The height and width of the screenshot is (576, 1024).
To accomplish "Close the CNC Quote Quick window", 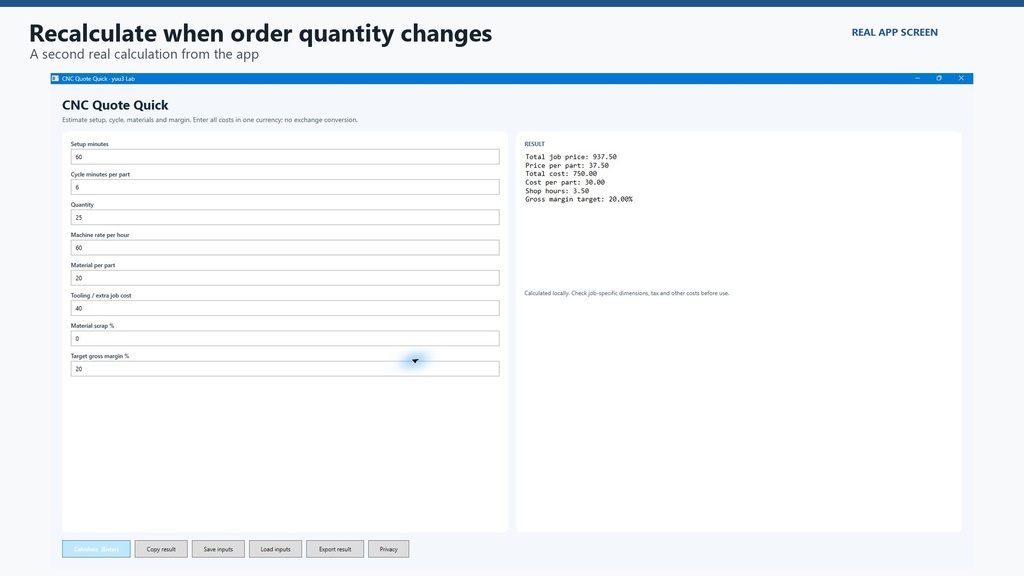I will pos(961,78).
